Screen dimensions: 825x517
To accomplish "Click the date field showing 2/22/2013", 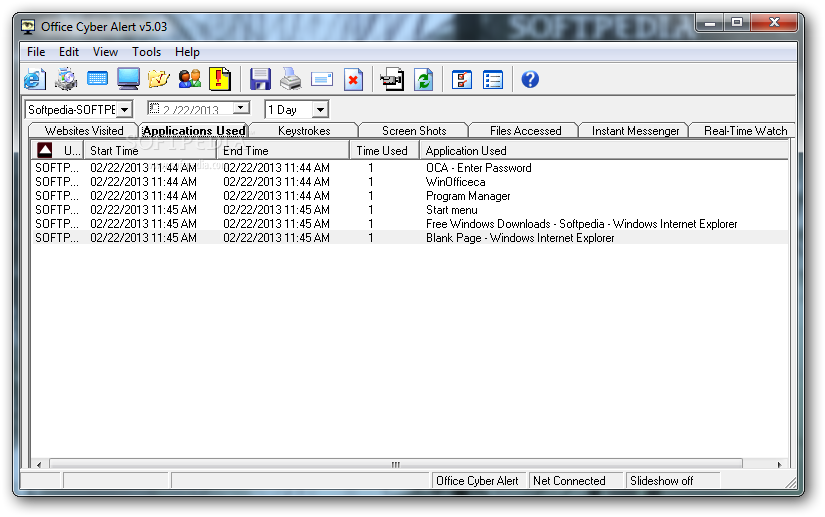I will click(197, 109).
